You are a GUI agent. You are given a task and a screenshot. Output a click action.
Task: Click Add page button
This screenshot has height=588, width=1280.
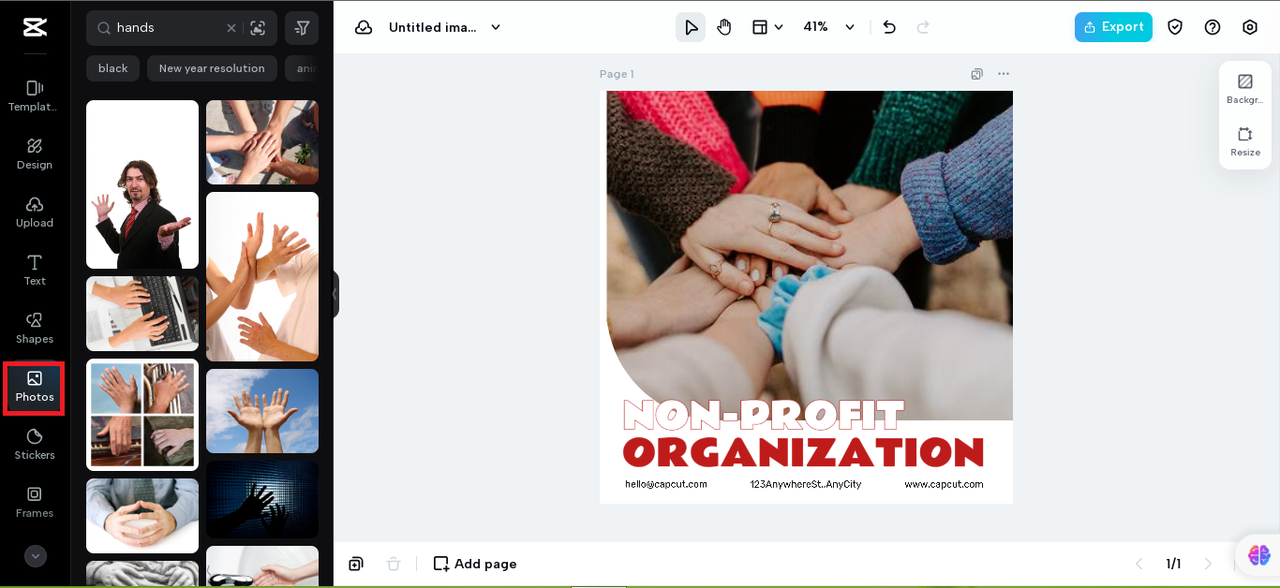[x=475, y=564]
